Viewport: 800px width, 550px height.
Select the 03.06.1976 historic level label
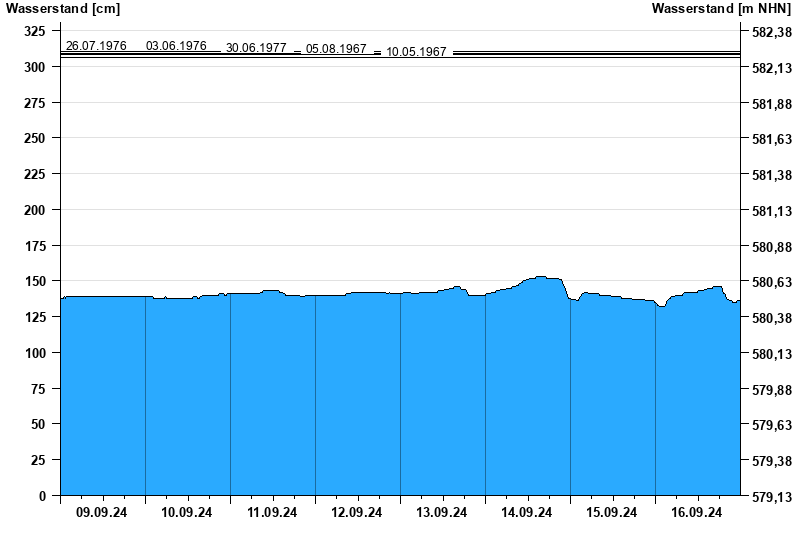tap(176, 46)
